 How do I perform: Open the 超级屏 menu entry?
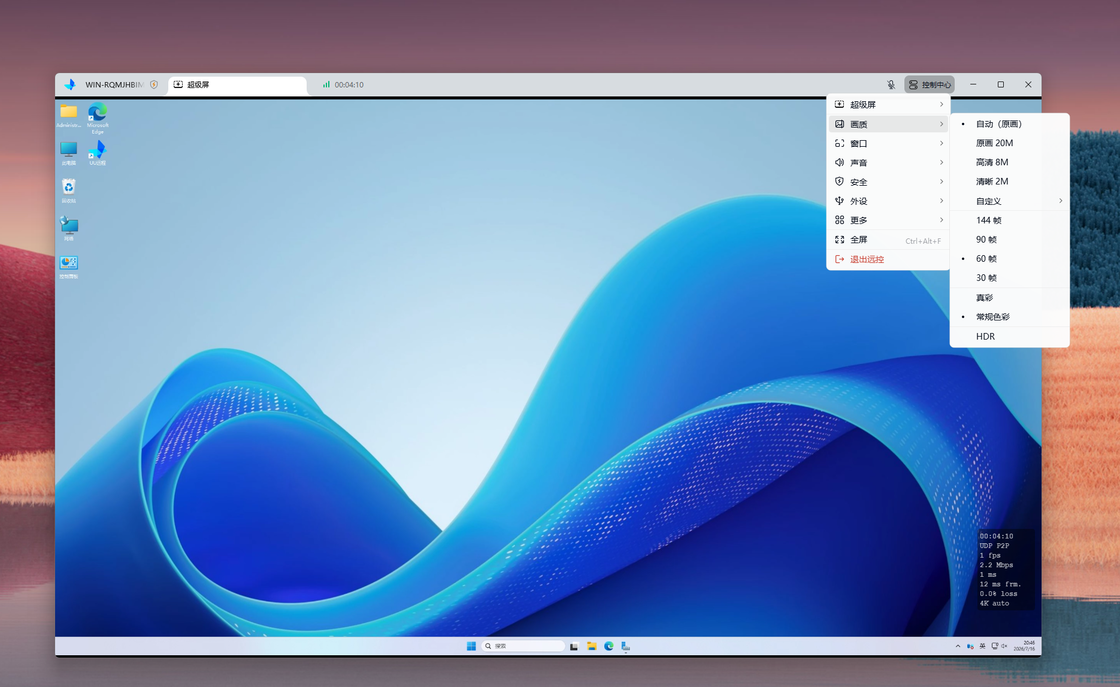(888, 104)
